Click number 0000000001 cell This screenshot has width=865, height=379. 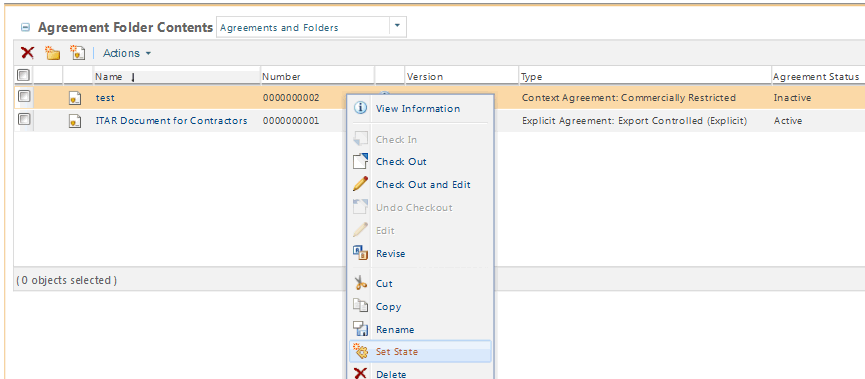291,120
